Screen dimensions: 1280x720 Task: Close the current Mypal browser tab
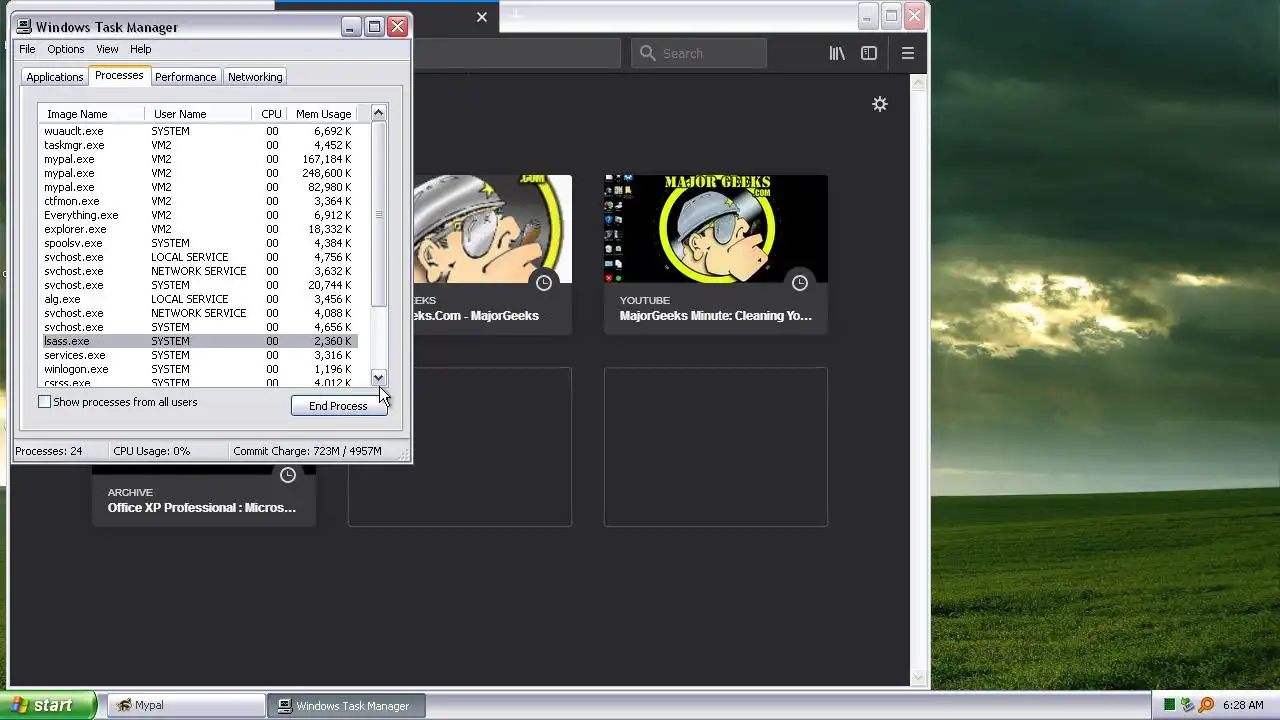point(482,17)
